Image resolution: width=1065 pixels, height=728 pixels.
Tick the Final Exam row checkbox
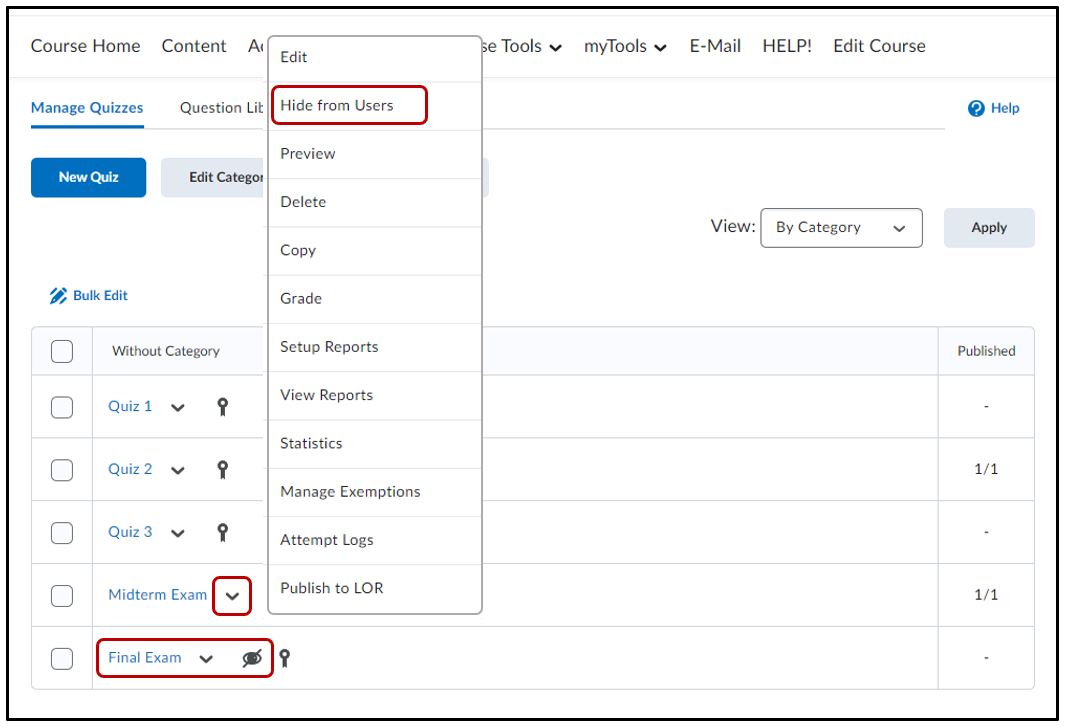pos(62,658)
